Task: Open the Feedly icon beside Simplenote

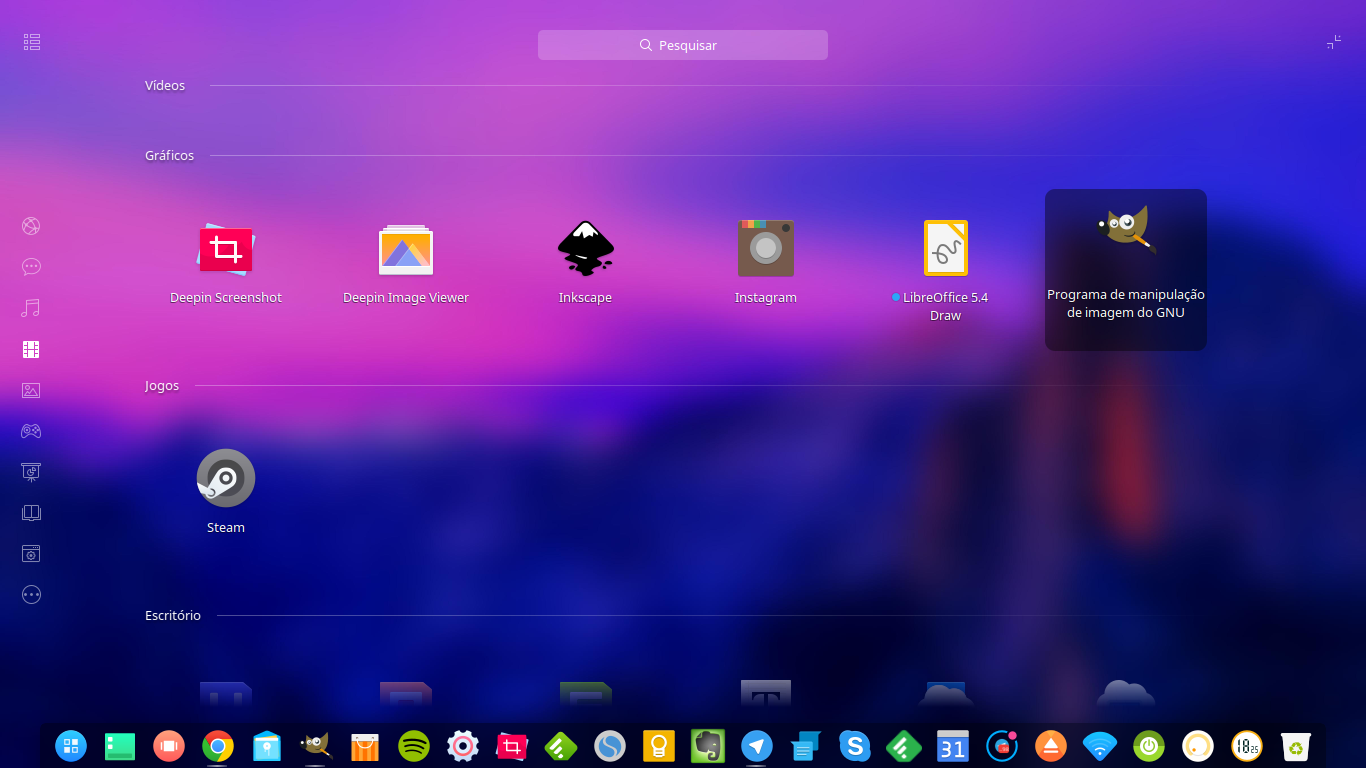Action: pos(561,745)
